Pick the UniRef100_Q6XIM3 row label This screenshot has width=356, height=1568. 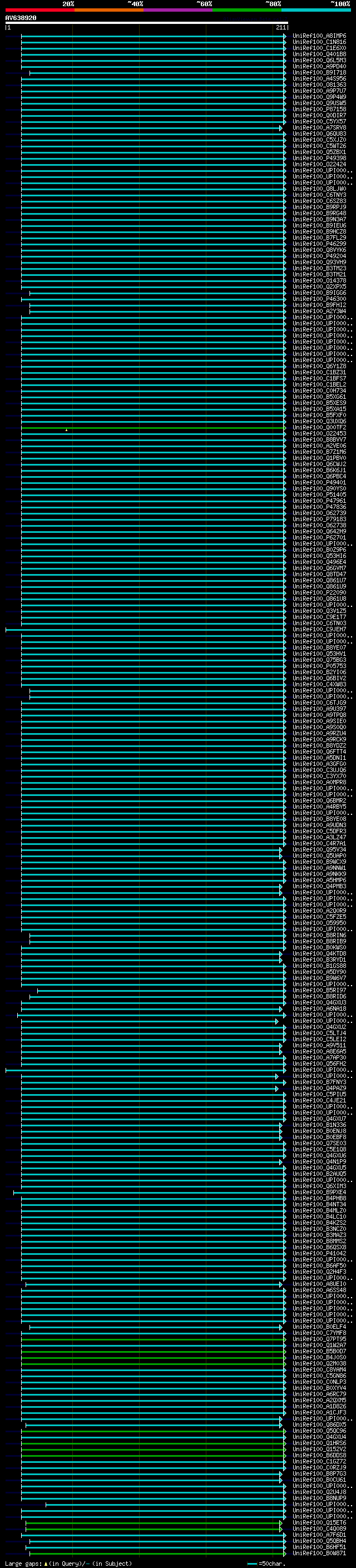[x=319, y=1186]
